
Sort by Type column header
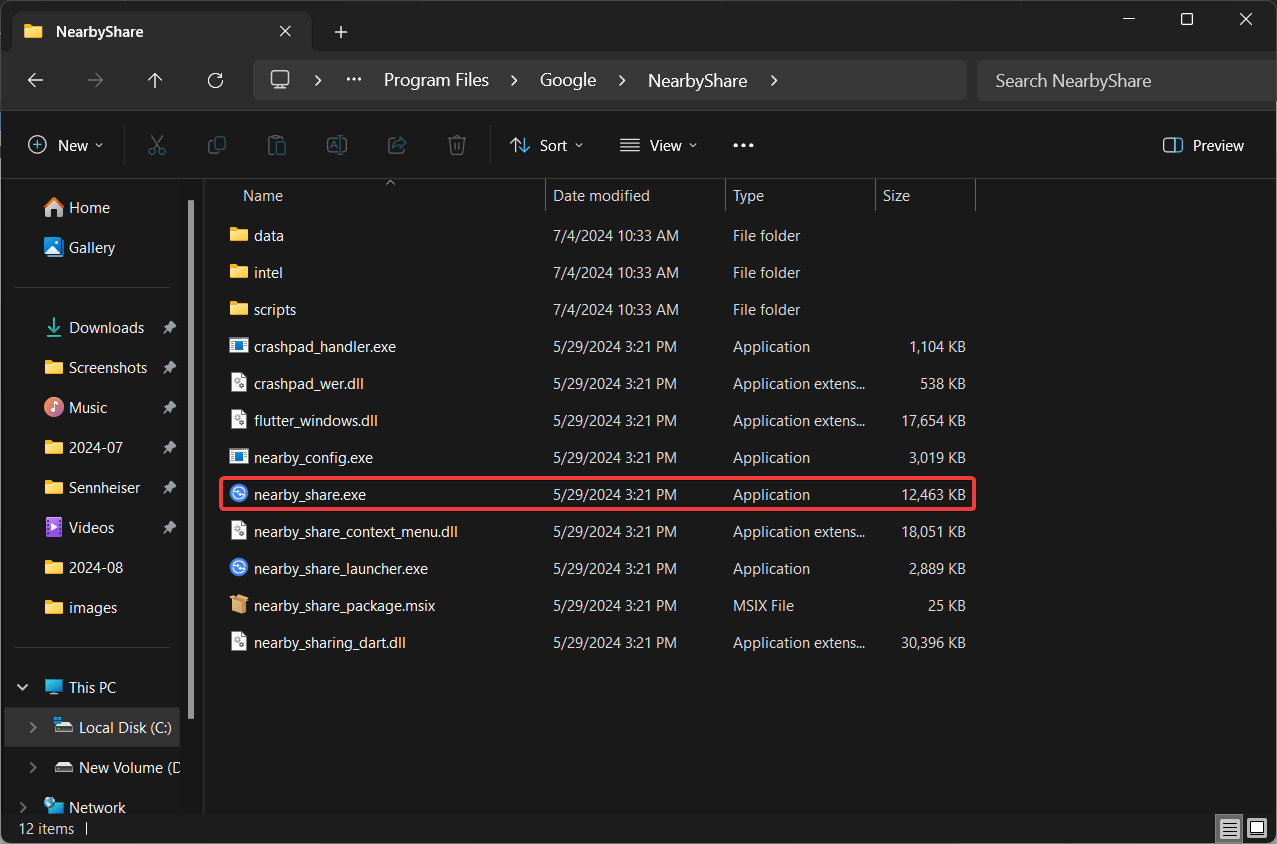(749, 196)
